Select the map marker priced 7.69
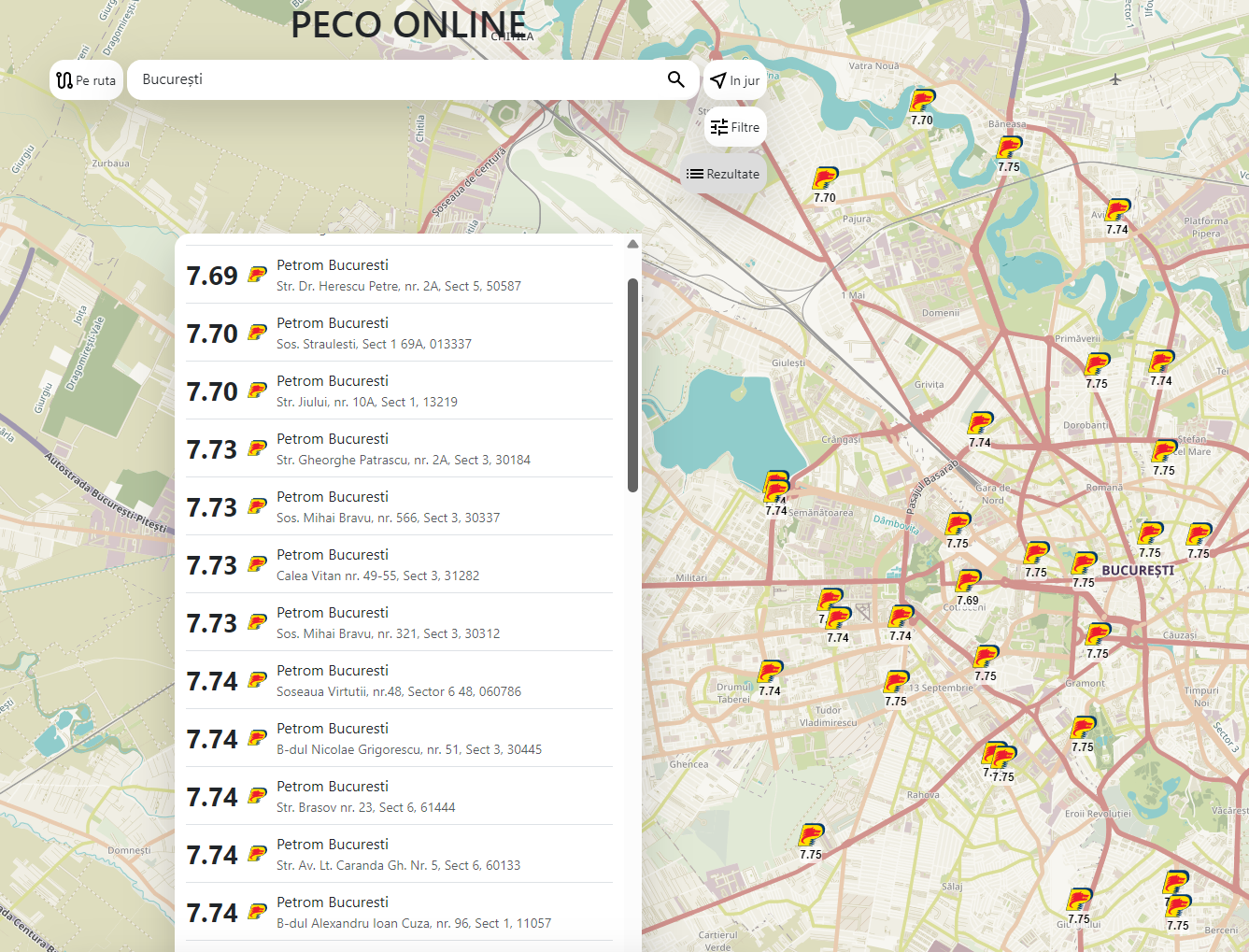 pos(968,583)
